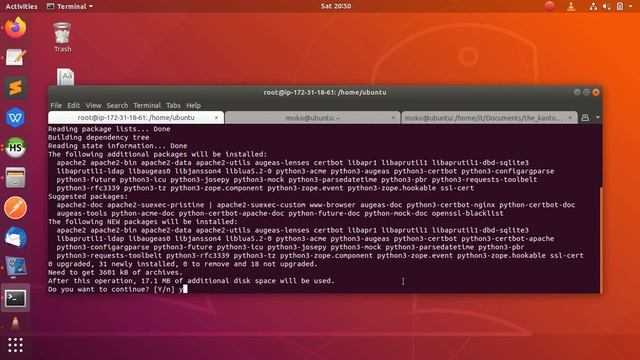
Task: Open the Edit menu
Action: tap(73, 105)
